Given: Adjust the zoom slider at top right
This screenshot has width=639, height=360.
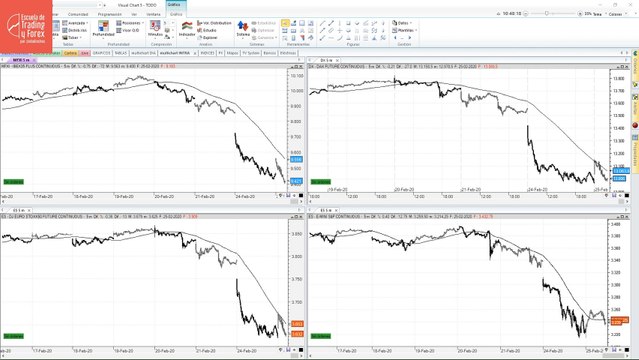Looking at the screenshot, I should (546, 14).
